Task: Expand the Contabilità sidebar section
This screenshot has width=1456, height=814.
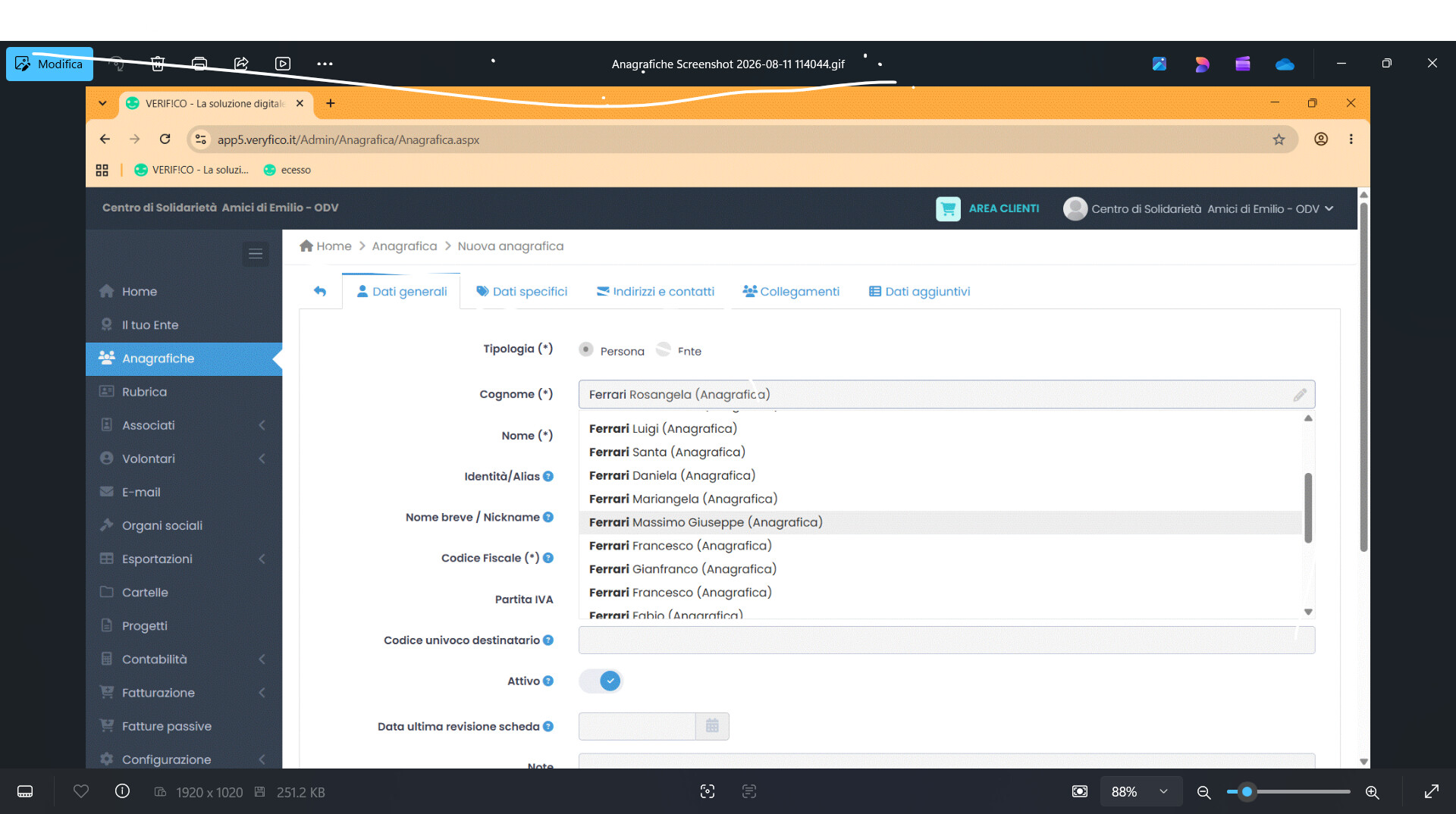Action: point(184,659)
